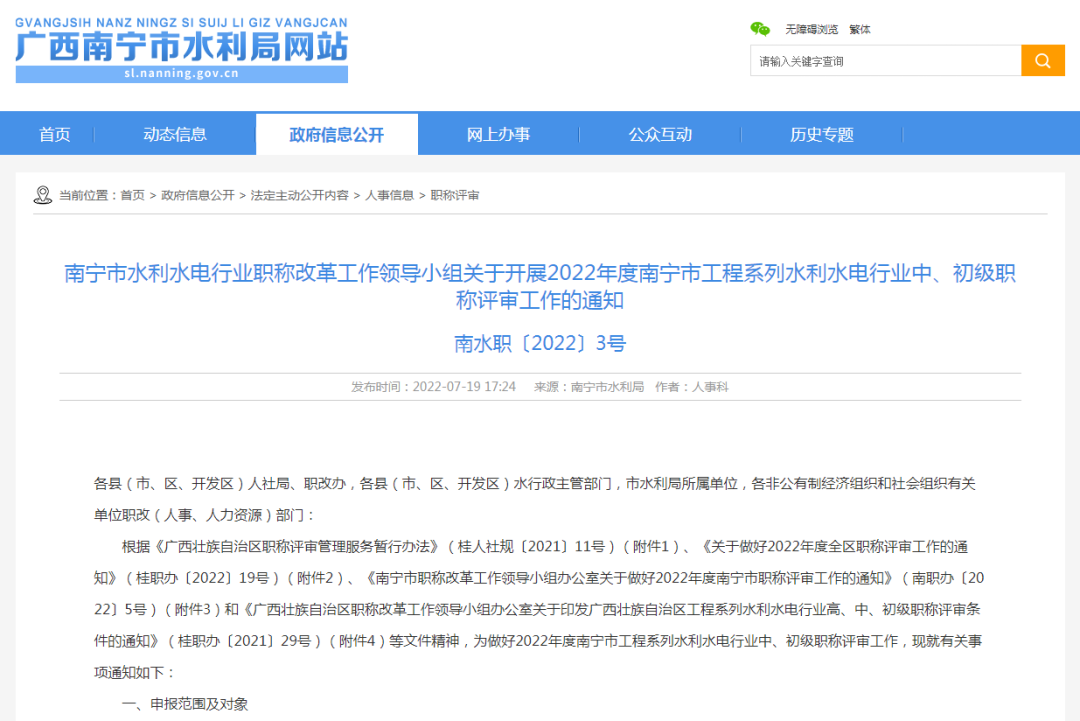Open the 历史专题 nav tab
This screenshot has width=1080, height=721.
(822, 134)
